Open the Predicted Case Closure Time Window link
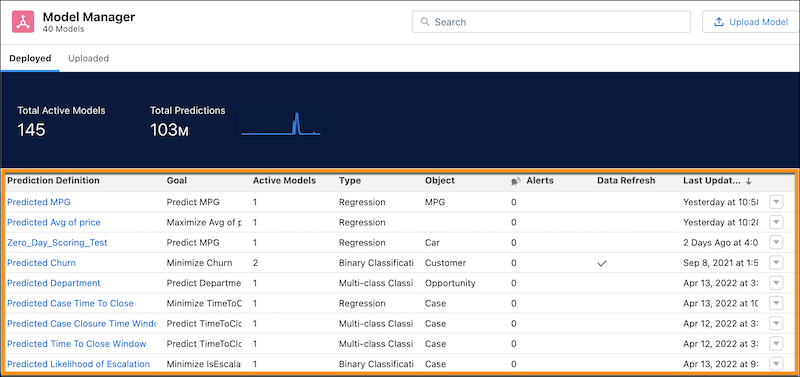Viewport: 800px width, 377px height. [x=81, y=323]
